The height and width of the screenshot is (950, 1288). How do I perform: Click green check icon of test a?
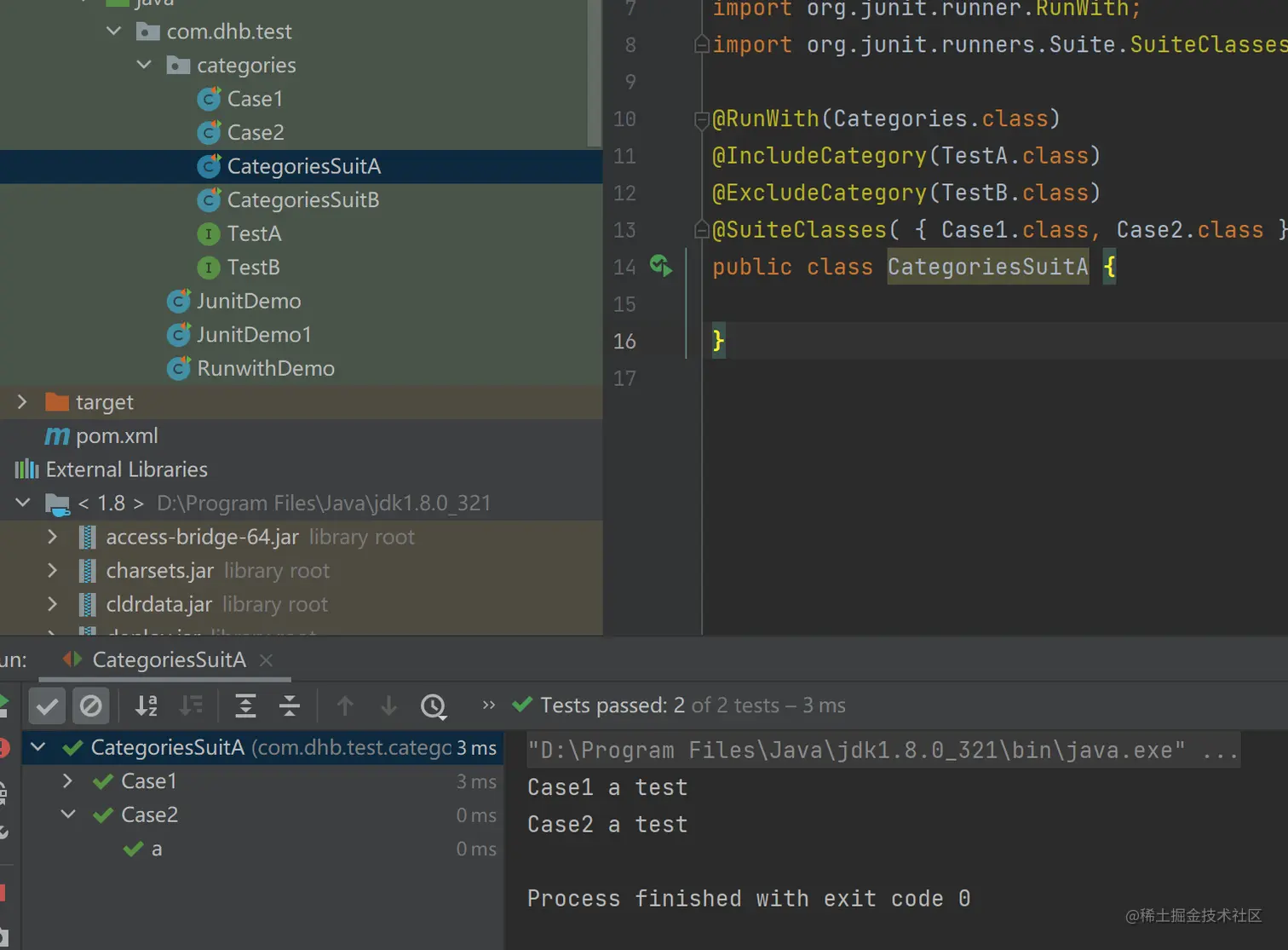(133, 849)
